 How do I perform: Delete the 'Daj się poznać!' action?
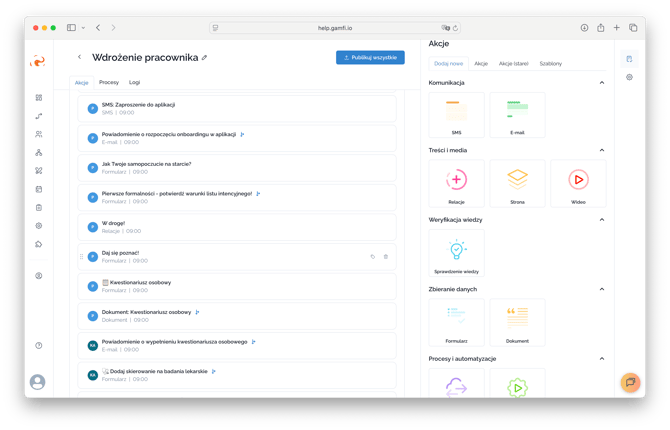pyautogui.click(x=386, y=257)
